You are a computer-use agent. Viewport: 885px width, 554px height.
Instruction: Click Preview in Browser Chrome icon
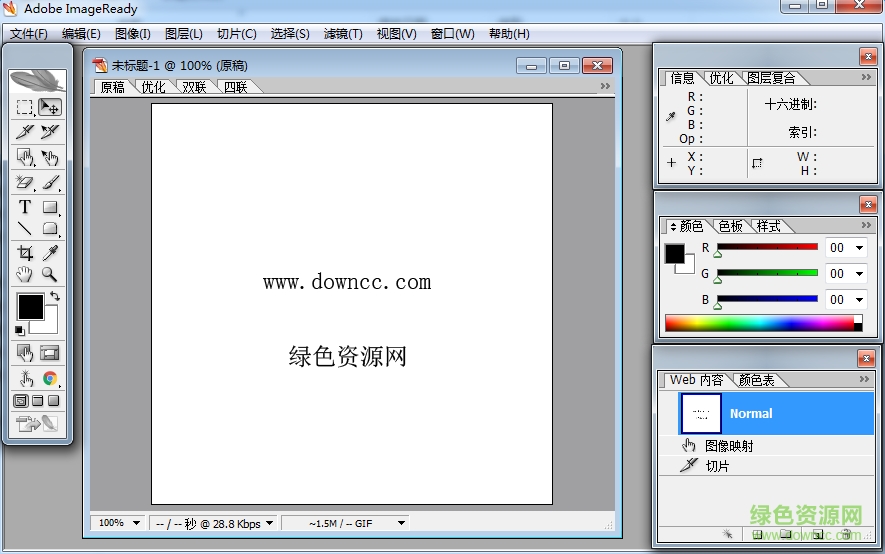(x=50, y=378)
